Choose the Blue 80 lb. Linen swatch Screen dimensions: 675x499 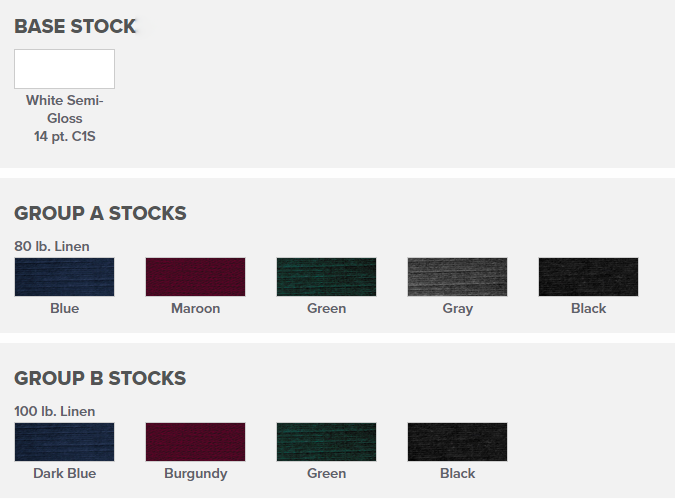tap(64, 277)
